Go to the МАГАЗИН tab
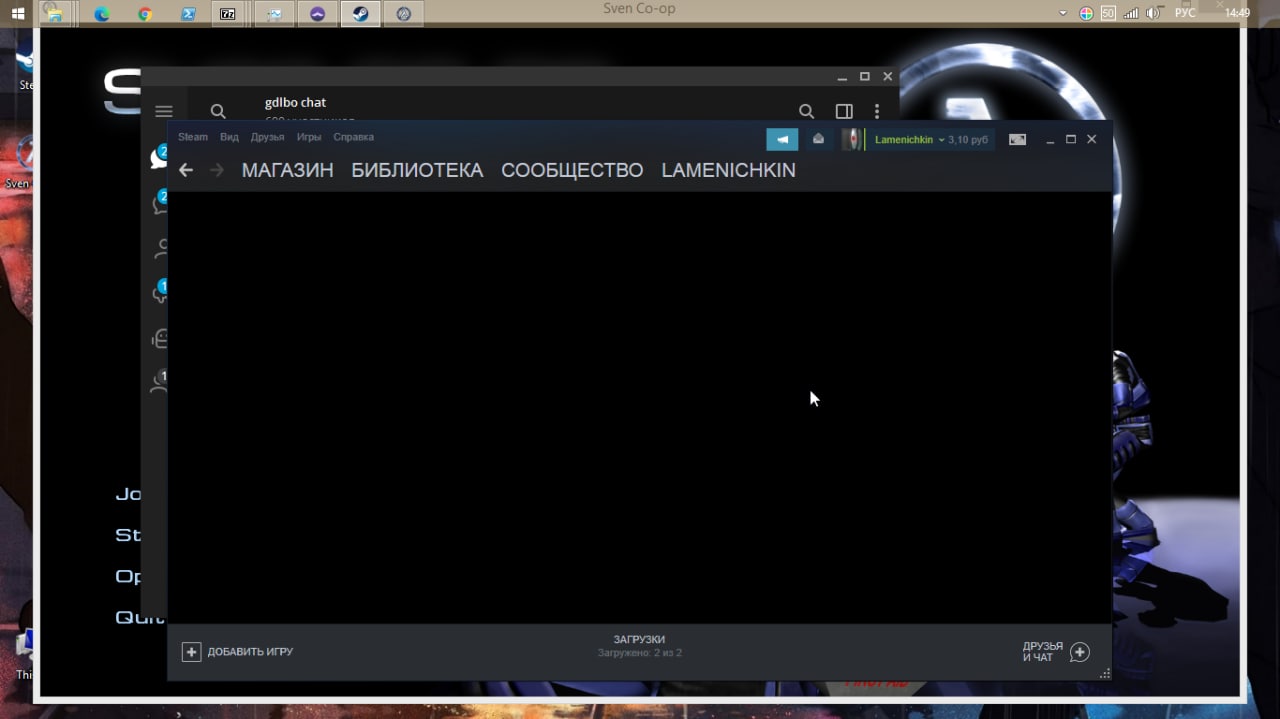 [x=287, y=170]
